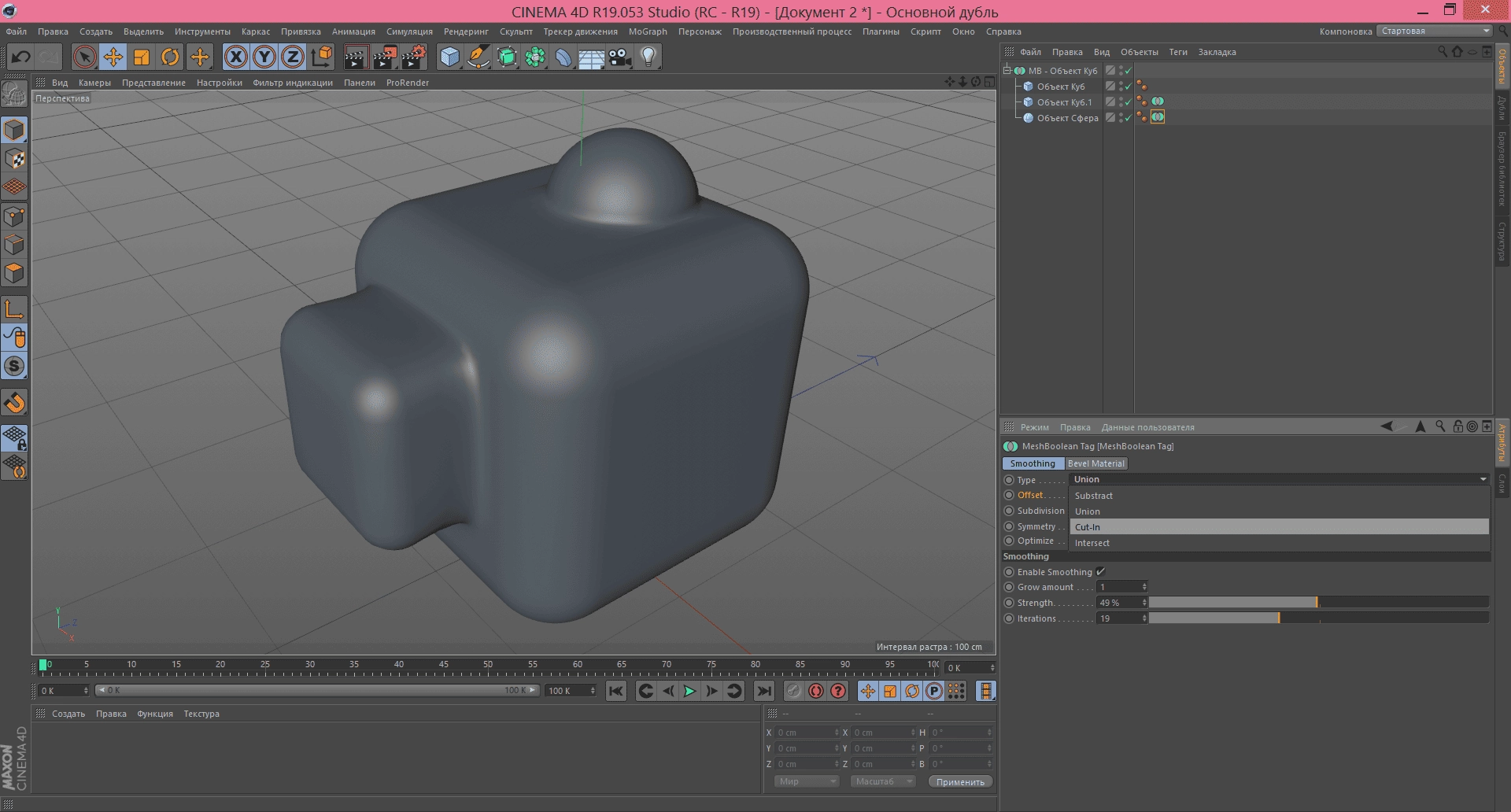Click the Strength slider bar
The image size is (1511, 812).
pyautogui.click(x=1319, y=603)
